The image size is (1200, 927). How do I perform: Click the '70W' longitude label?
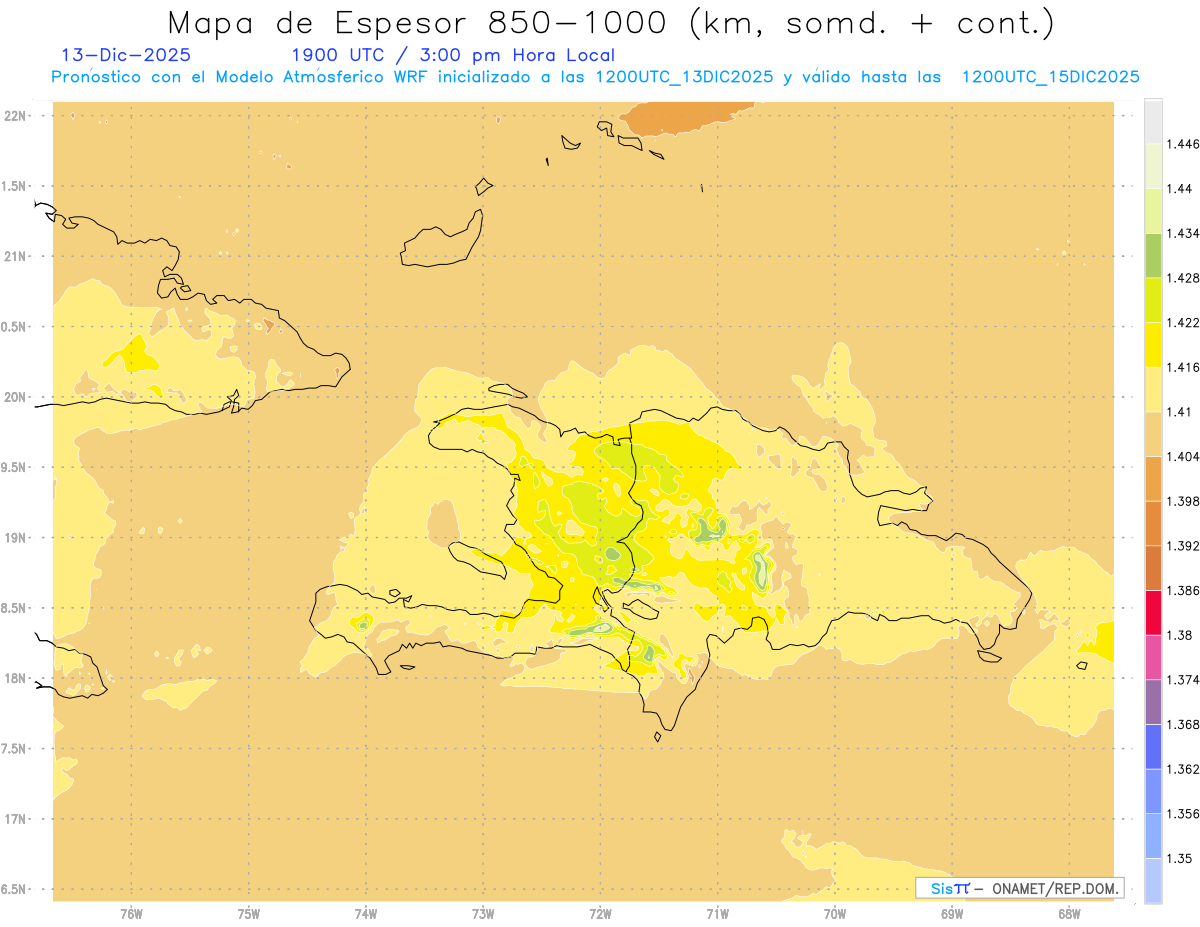pos(835,914)
